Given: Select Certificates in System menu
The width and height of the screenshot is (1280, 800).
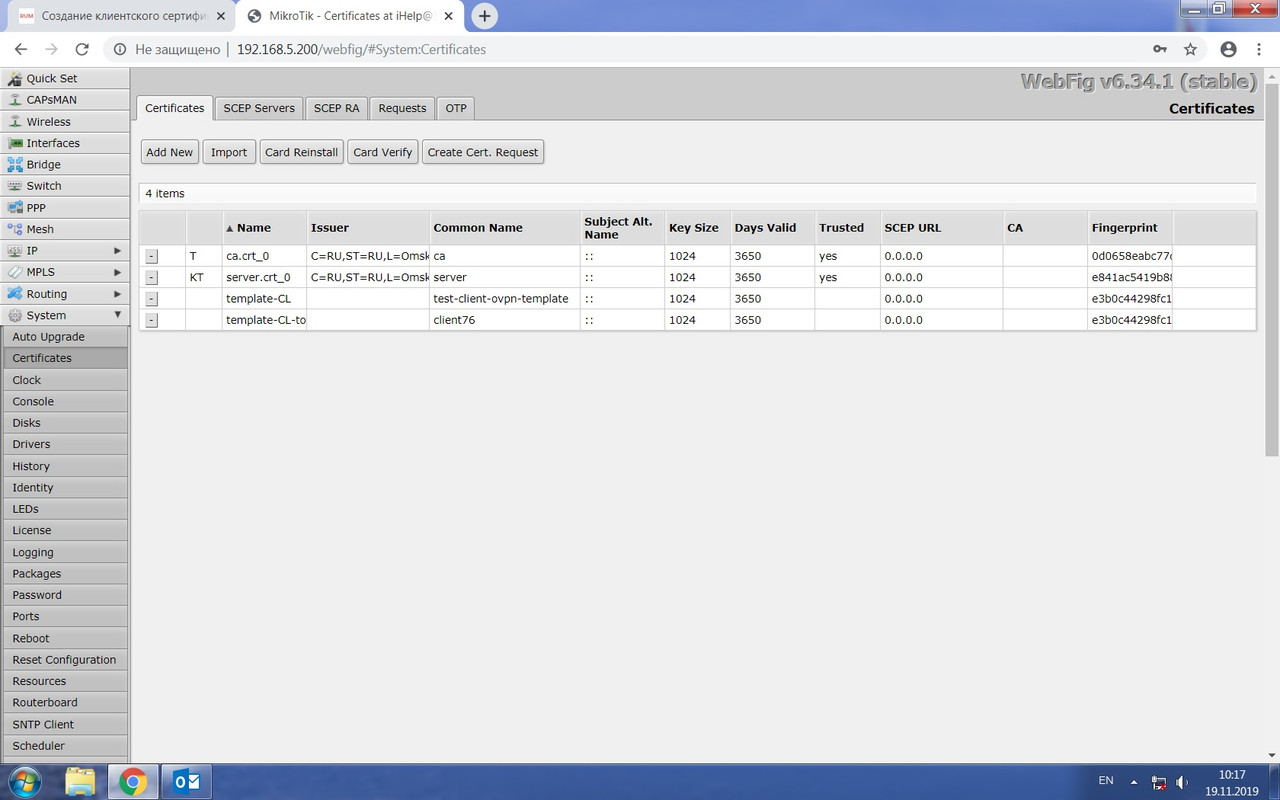Looking at the screenshot, I should (64, 358).
